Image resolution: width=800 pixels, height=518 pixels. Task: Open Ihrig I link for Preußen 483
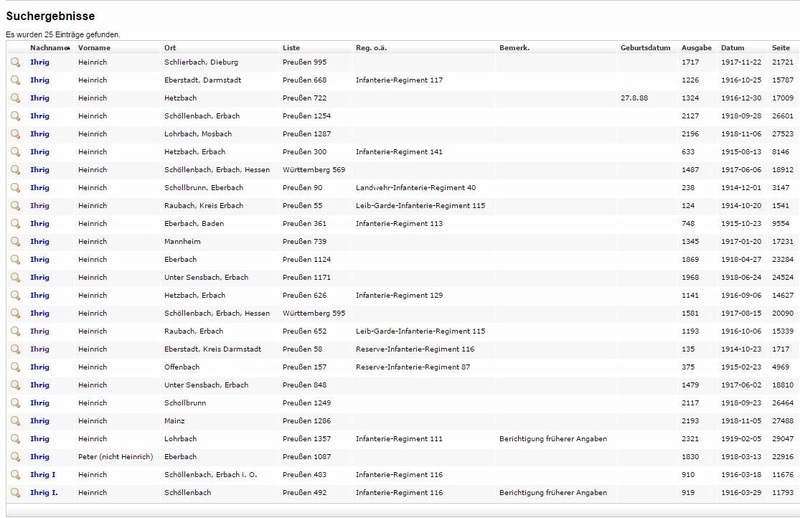click(x=42, y=475)
